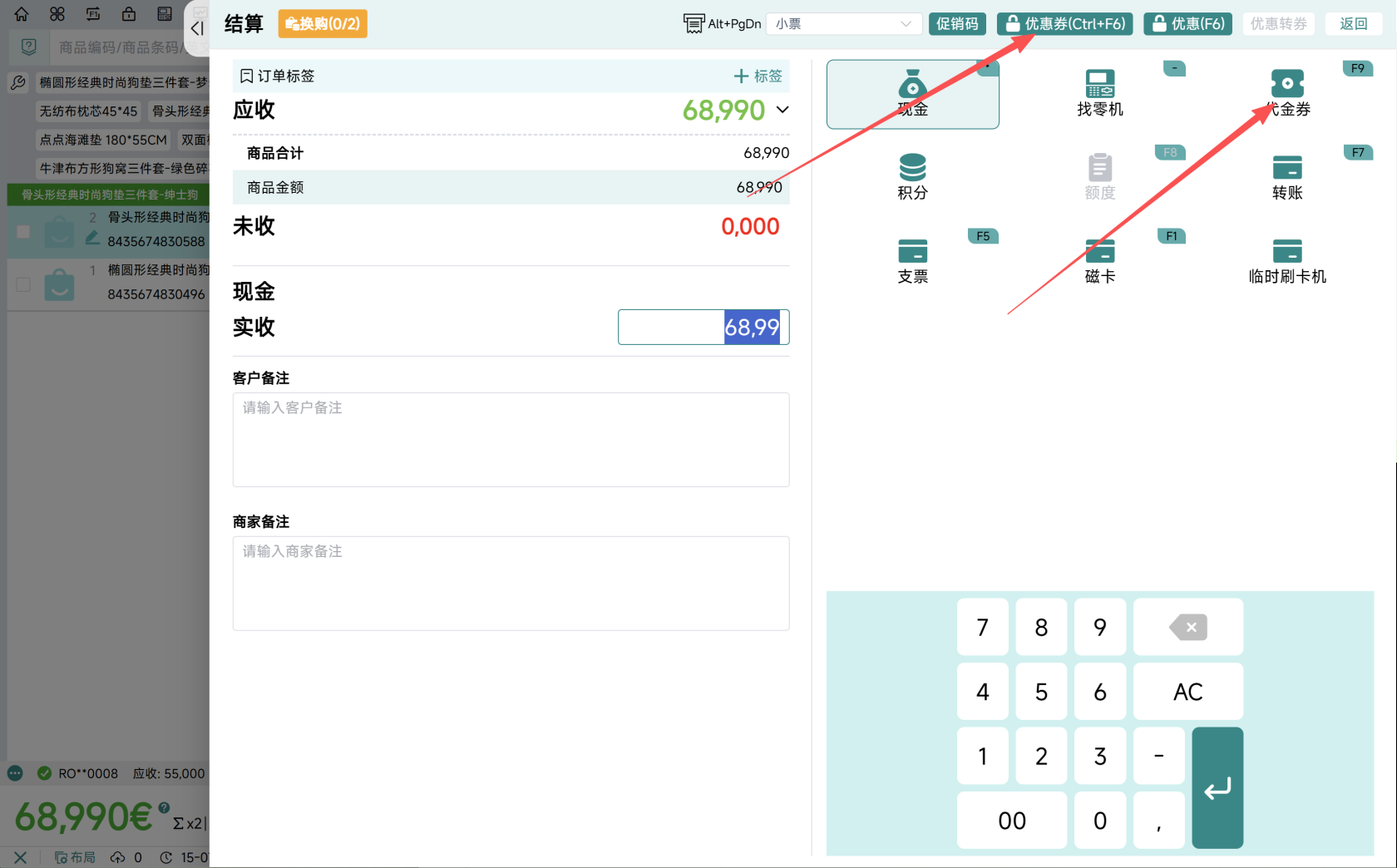Image resolution: width=1397 pixels, height=868 pixels.
Task: Select 积分 points payment method
Action: click(912, 177)
